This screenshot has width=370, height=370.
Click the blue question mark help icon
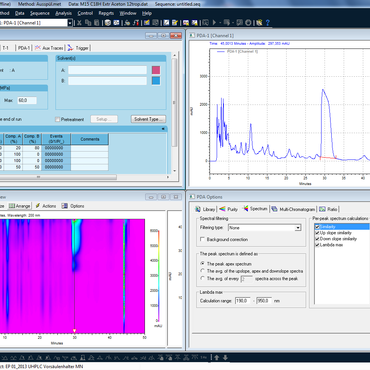coord(267,23)
